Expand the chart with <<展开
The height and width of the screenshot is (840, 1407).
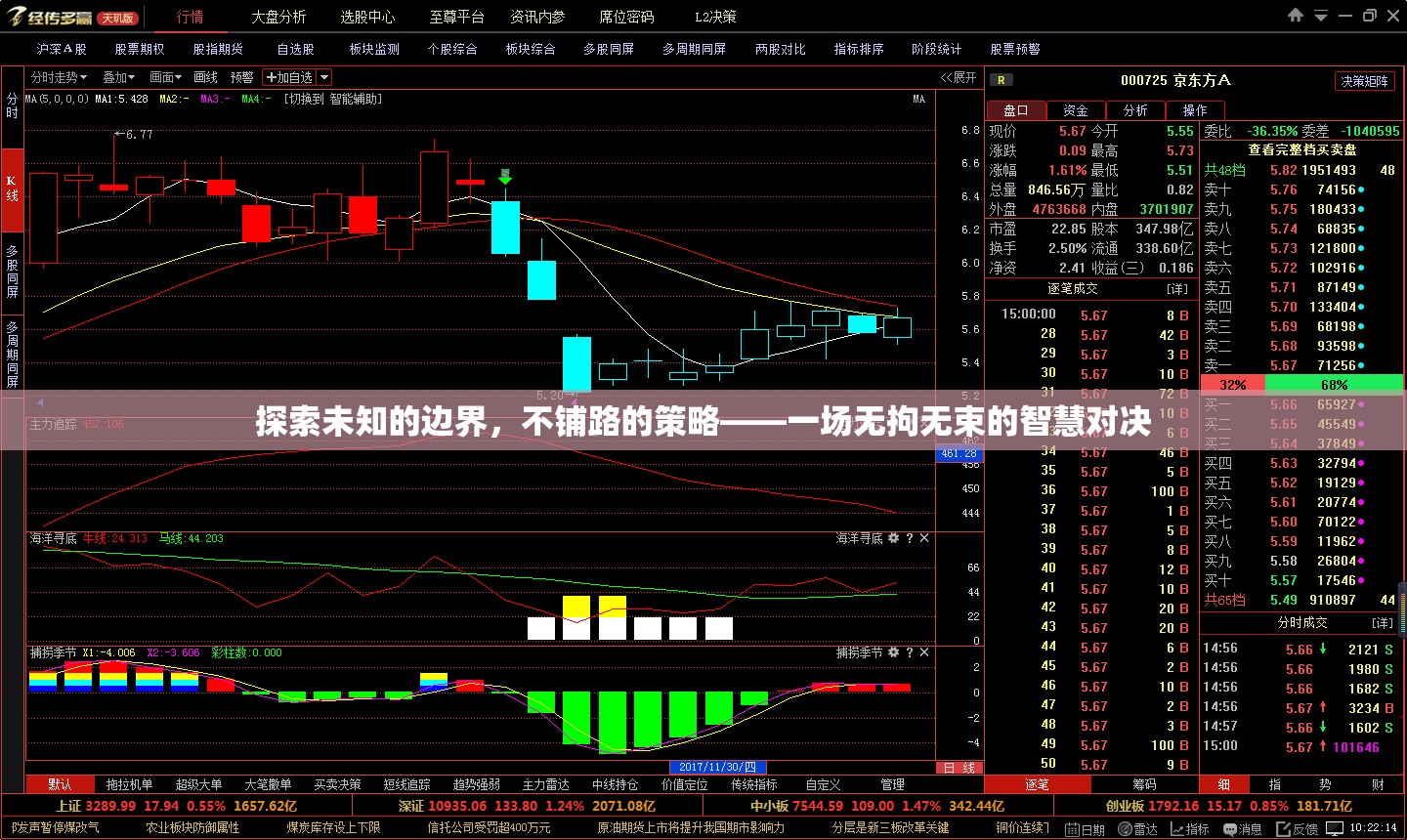pyautogui.click(x=959, y=77)
